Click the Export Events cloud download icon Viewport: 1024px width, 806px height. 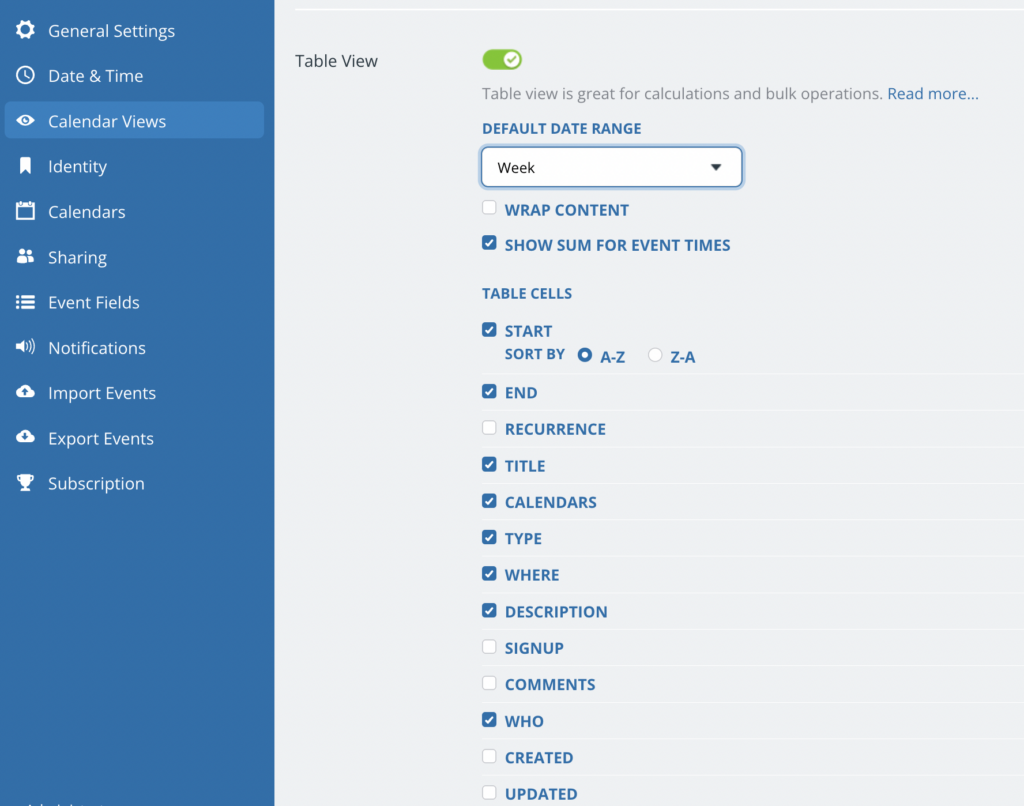(25, 437)
